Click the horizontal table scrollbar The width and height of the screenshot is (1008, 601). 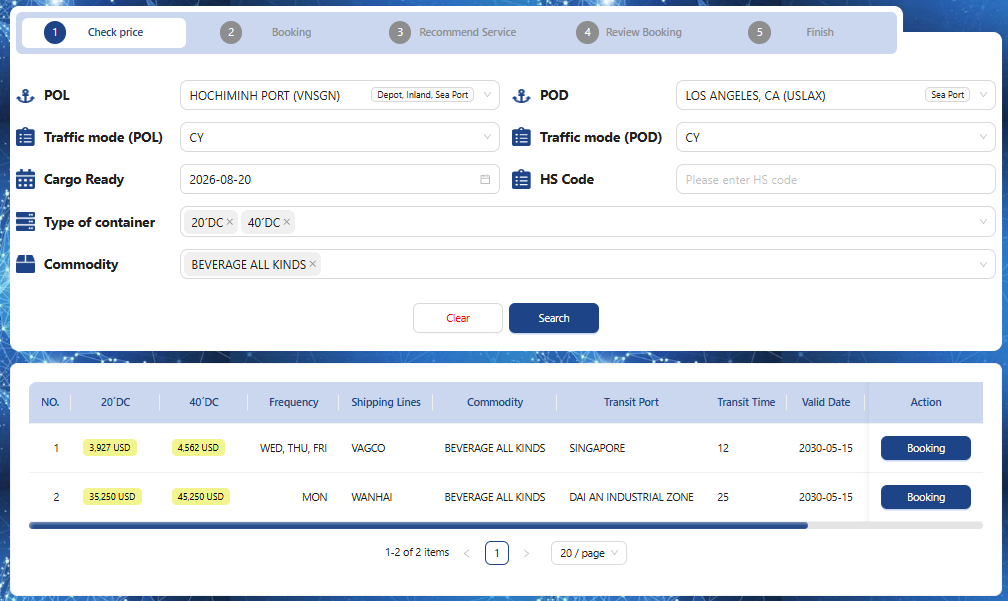pyautogui.click(x=418, y=526)
